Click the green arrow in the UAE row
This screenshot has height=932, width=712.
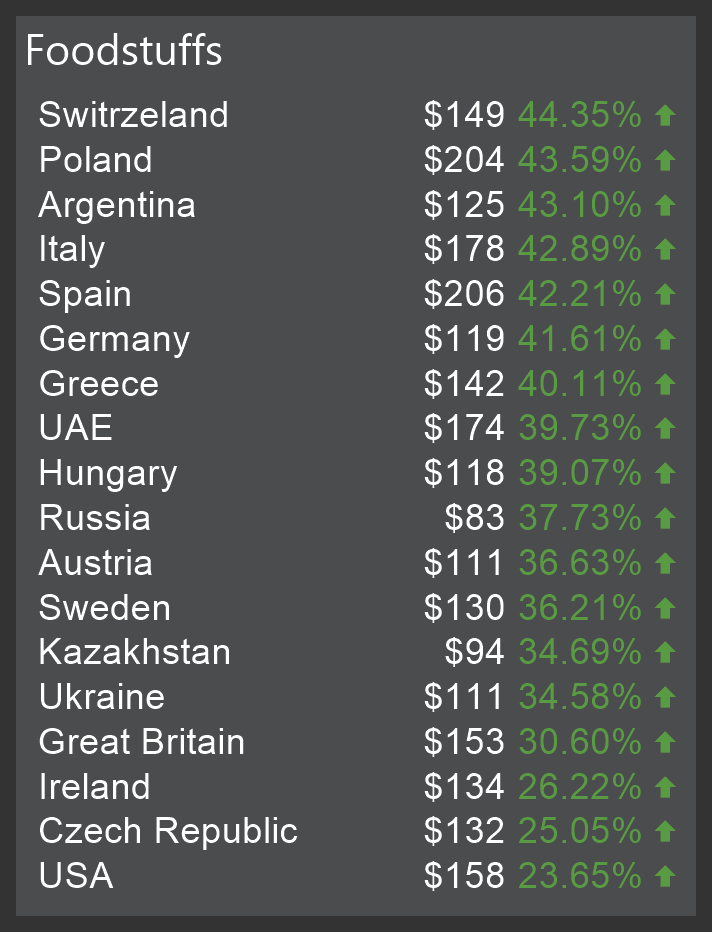[665, 429]
